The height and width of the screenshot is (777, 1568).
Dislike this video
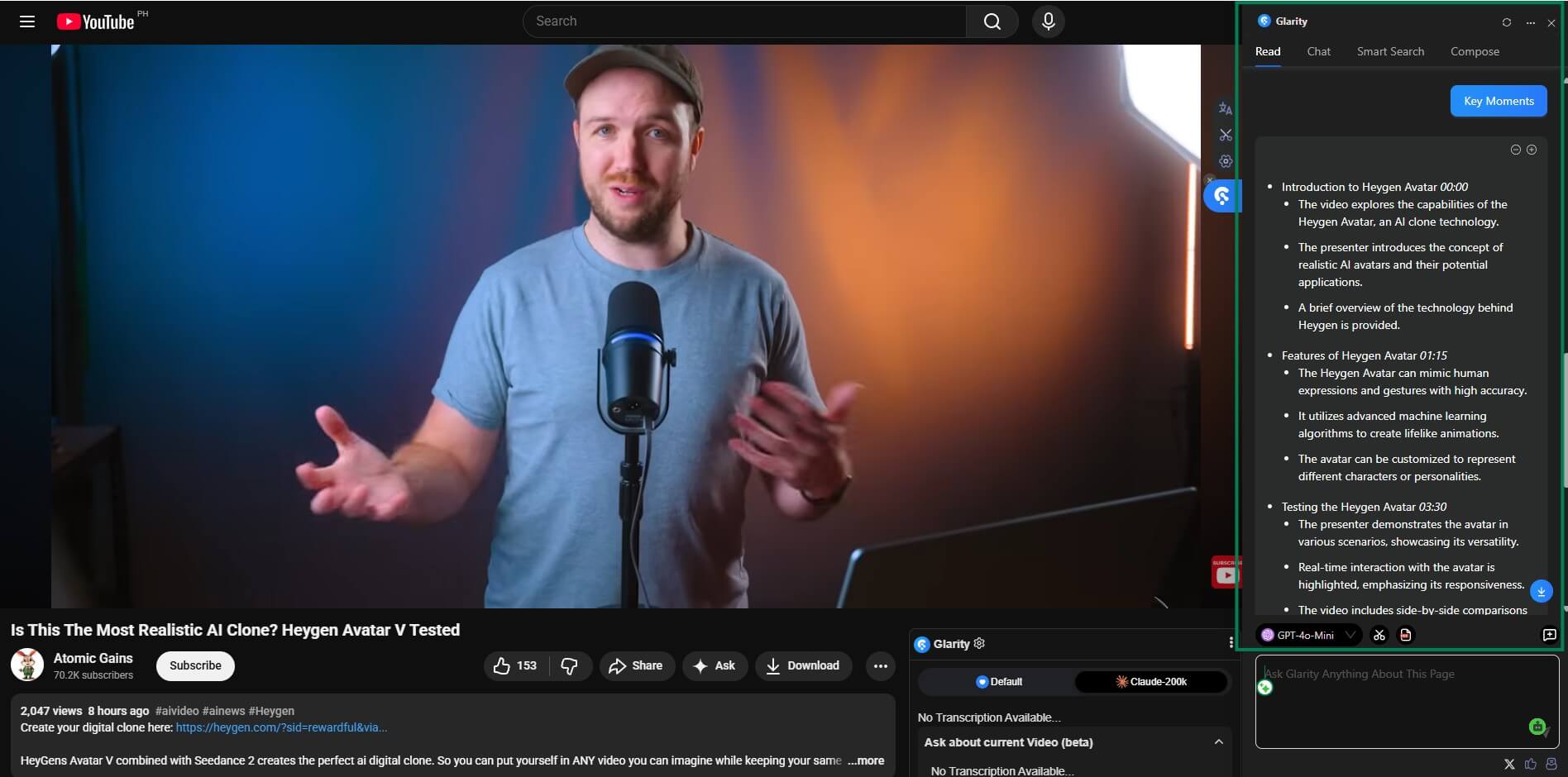coord(570,666)
